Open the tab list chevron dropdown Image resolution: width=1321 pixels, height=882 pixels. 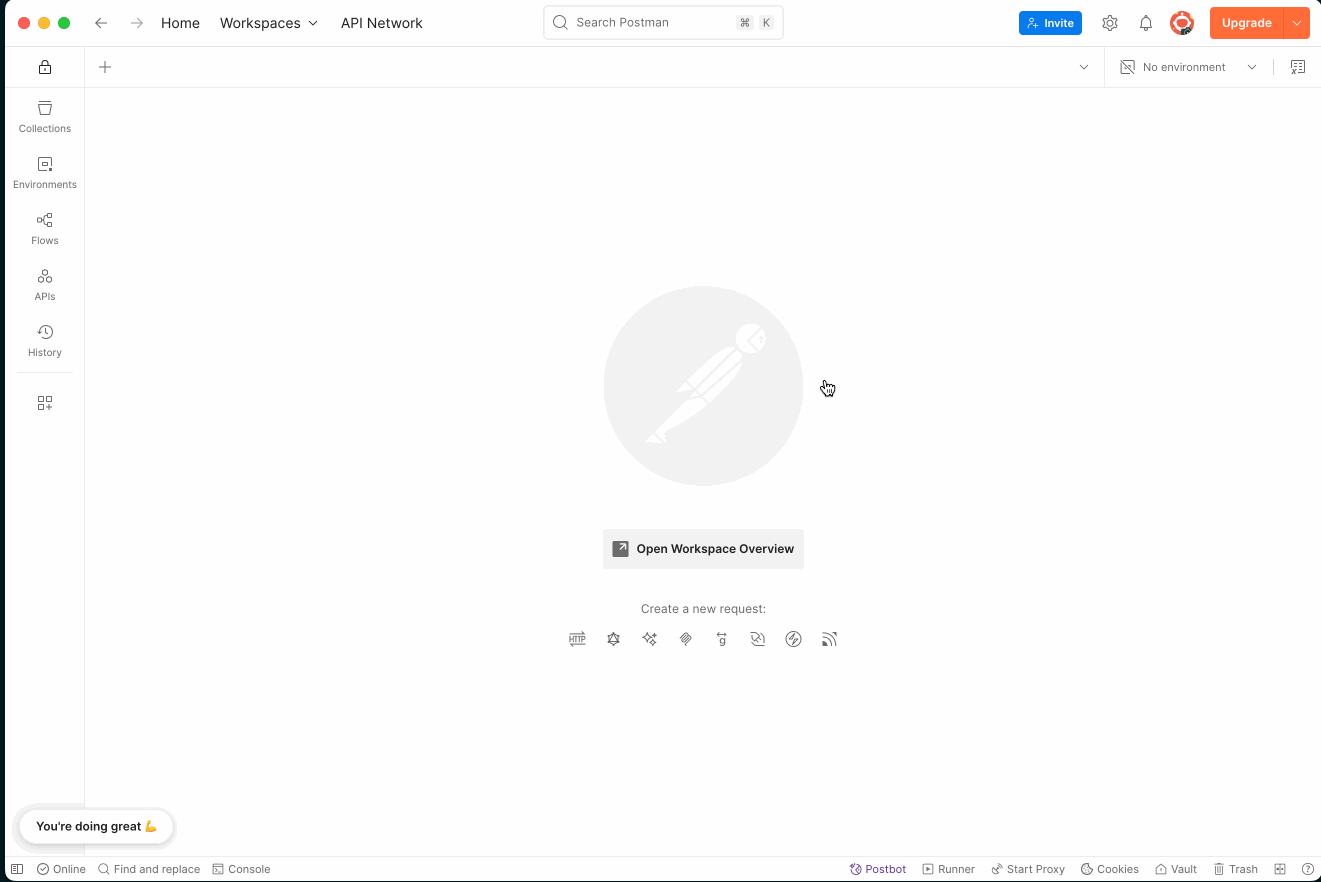click(x=1084, y=67)
